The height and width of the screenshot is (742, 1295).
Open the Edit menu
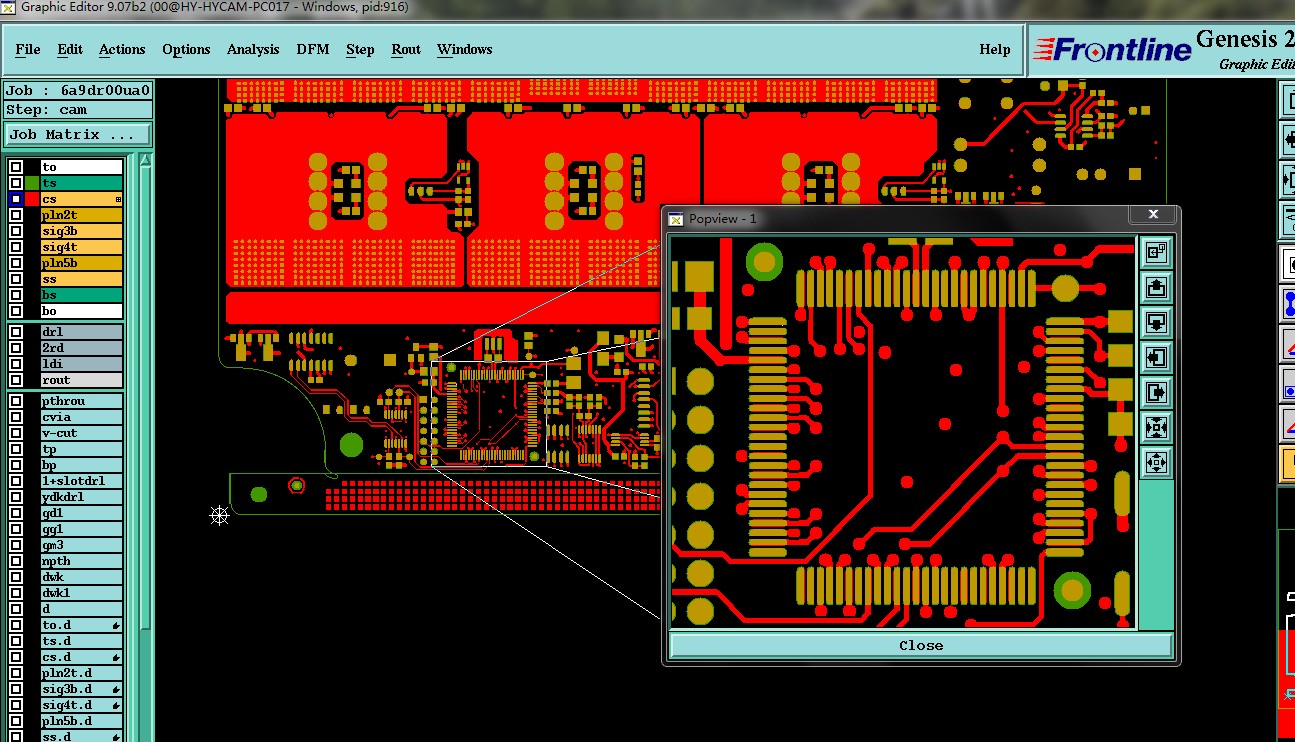(x=70, y=49)
